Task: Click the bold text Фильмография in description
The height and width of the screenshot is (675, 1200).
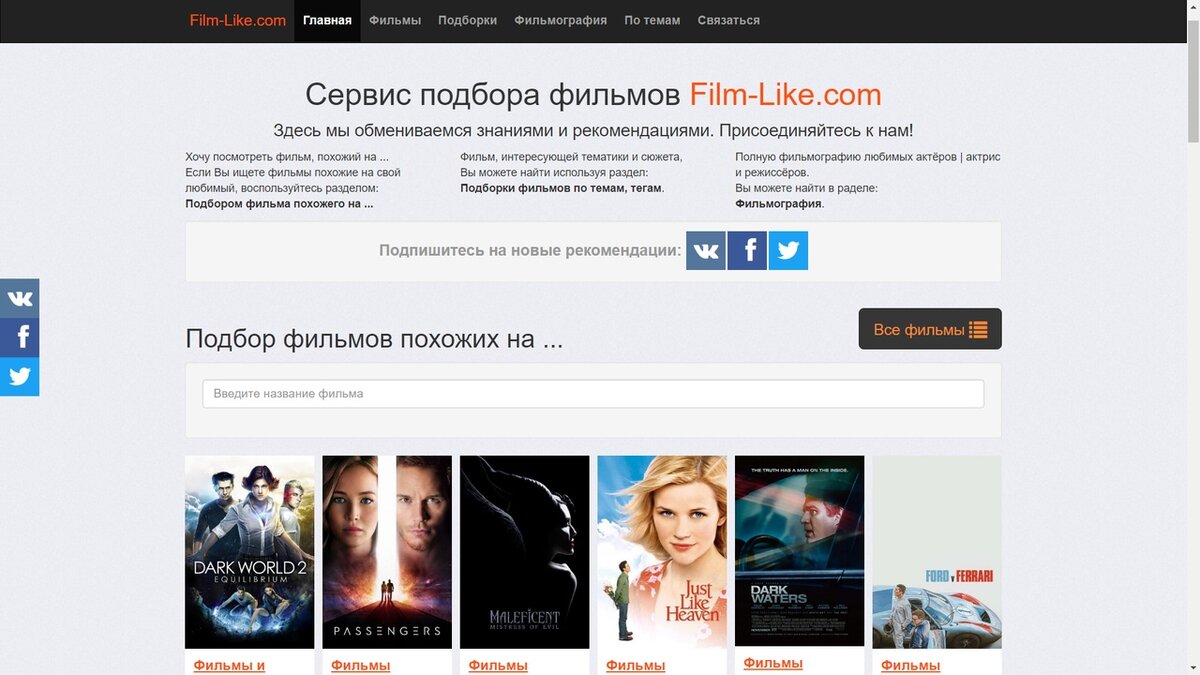Action: (x=779, y=203)
